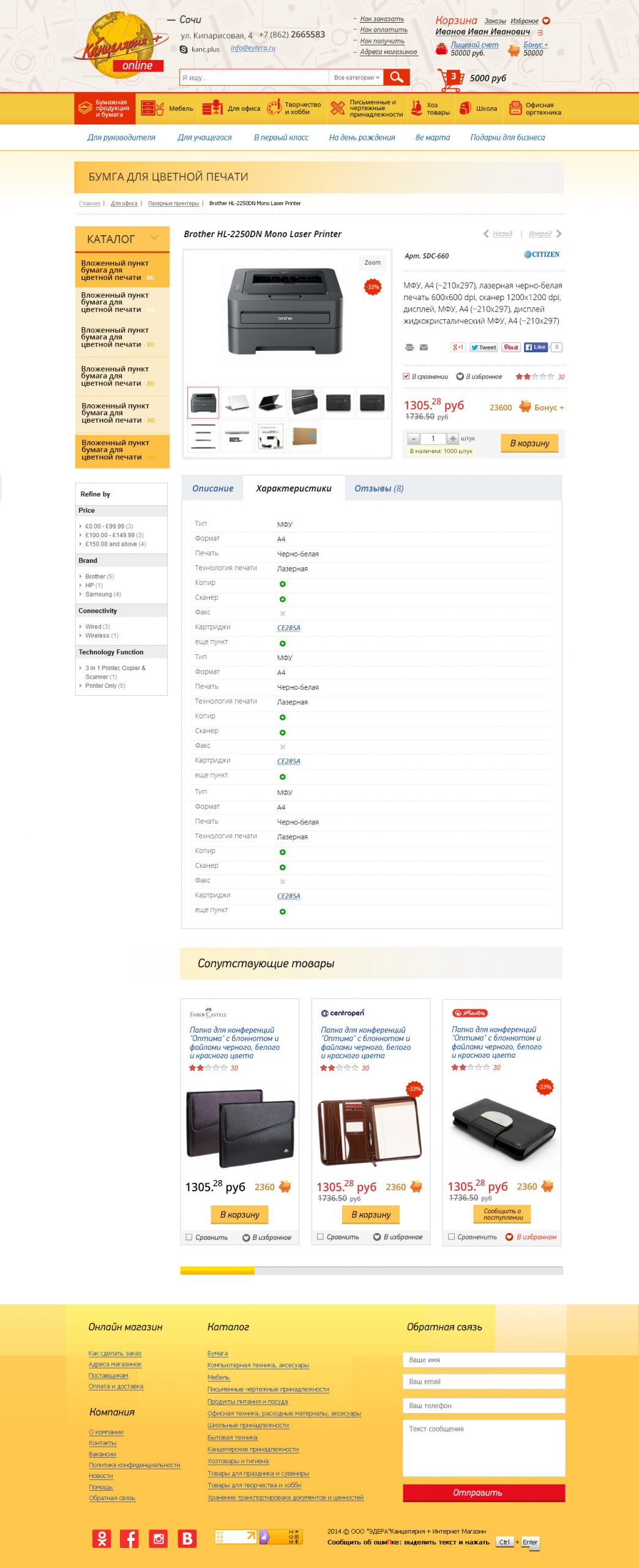This screenshot has height=1568, width=639.
Task: Open the Отзывы (8) tab
Action: 379,488
